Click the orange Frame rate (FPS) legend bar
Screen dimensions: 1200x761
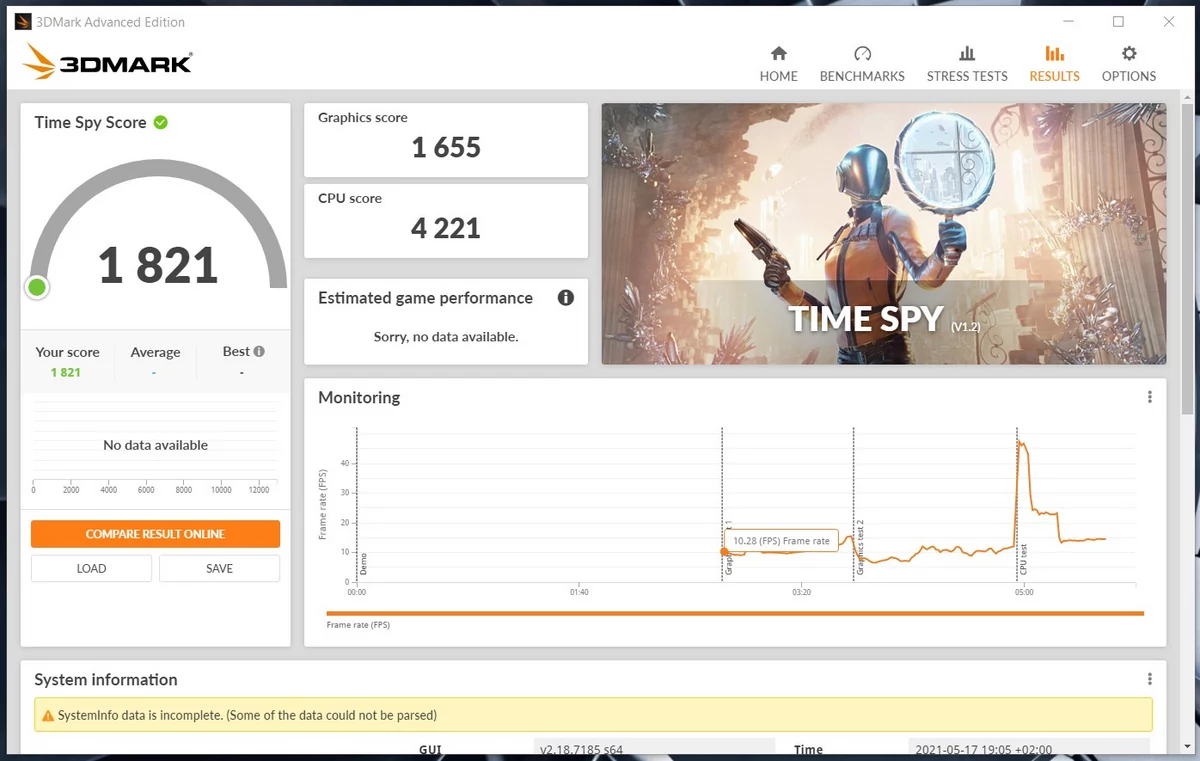click(735, 614)
